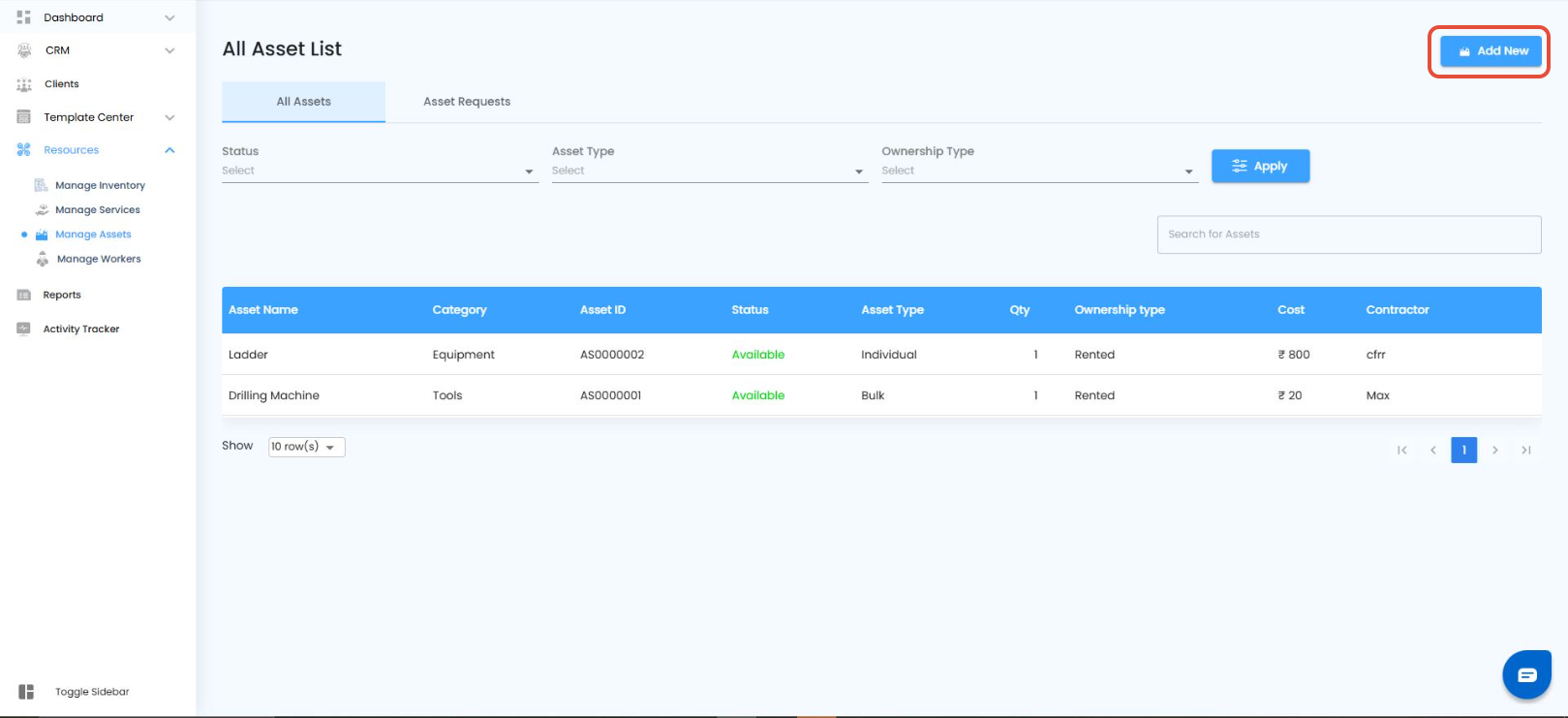Switch to the Asset Requests tab
This screenshot has width=1568, height=718.
[467, 102]
